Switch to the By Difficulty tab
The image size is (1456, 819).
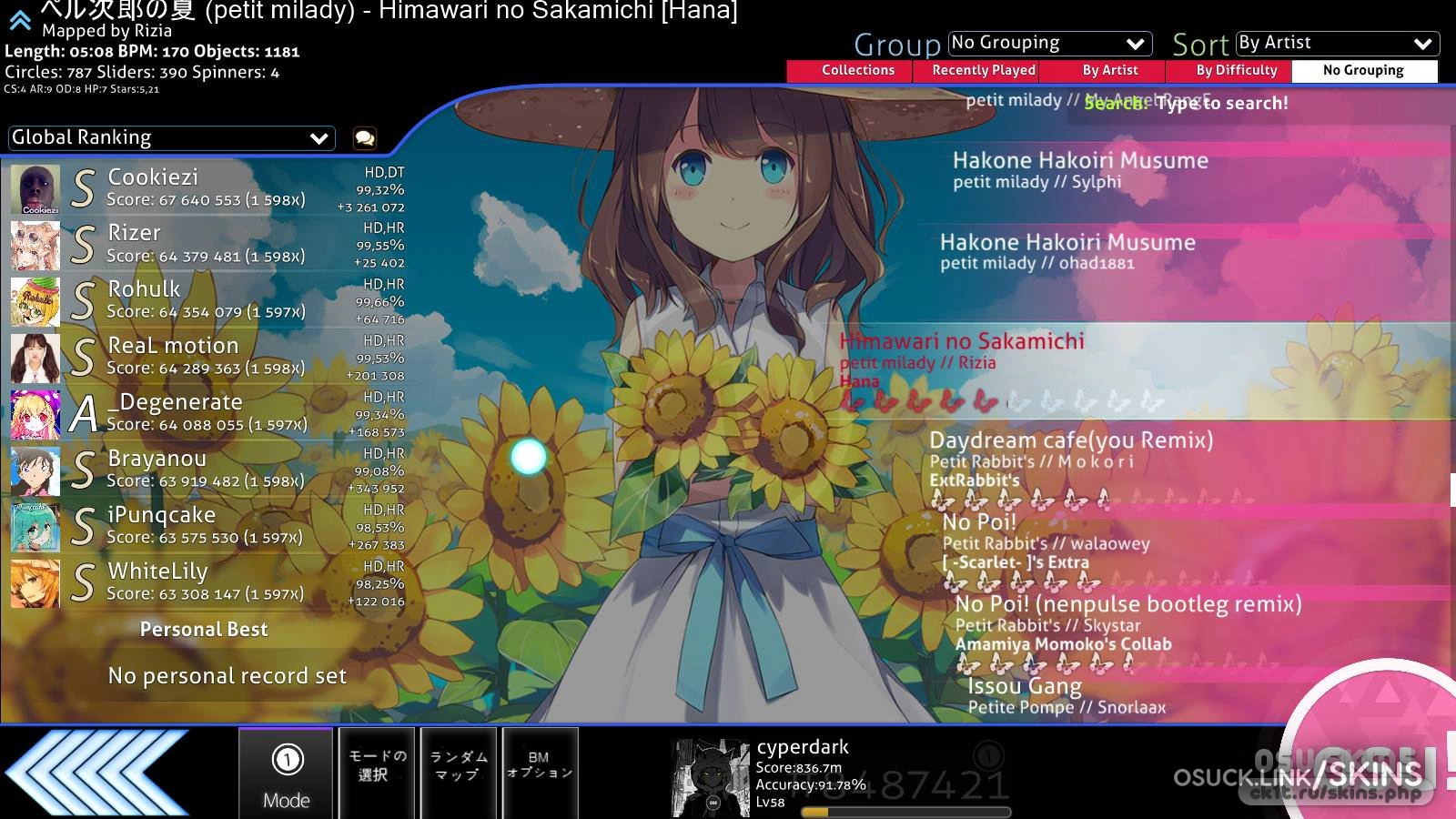click(1236, 71)
